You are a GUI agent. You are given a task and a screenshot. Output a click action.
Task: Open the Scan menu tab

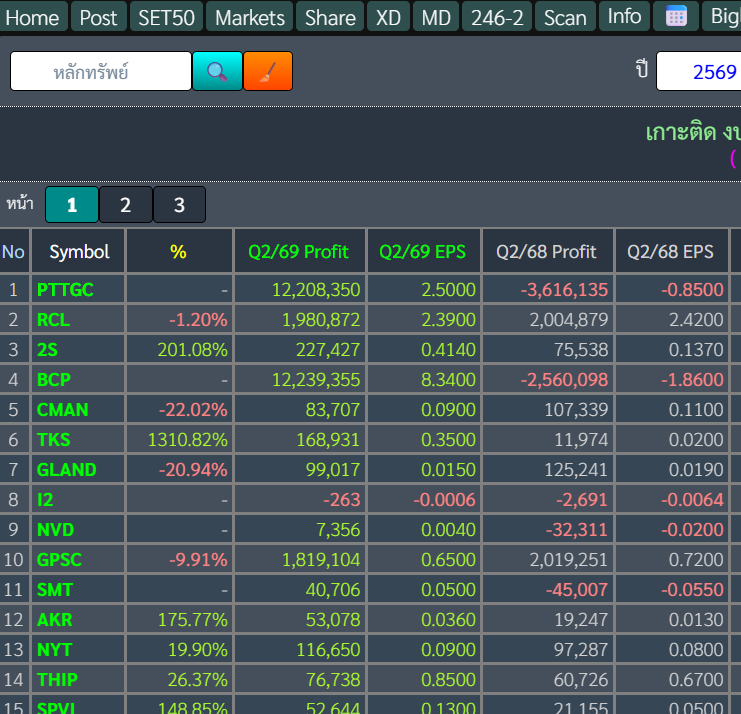coord(565,17)
